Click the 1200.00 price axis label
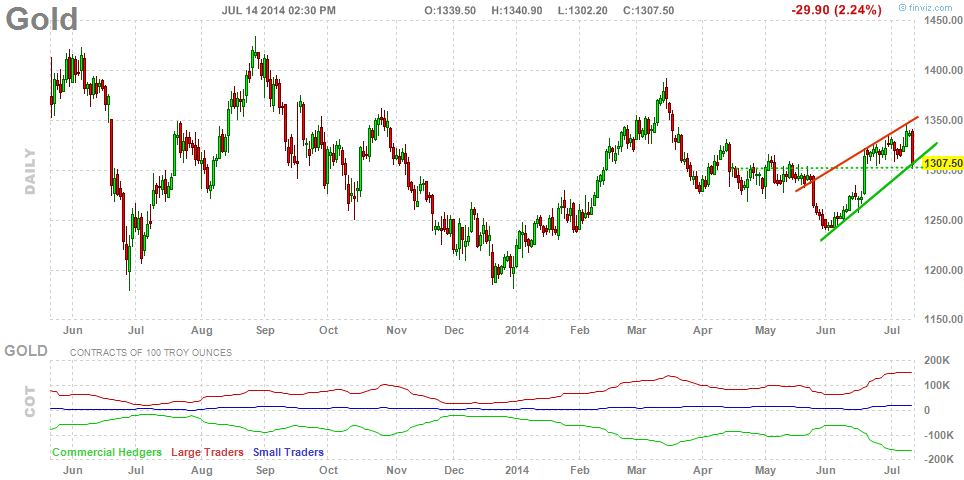Screen dimensions: 964x480 pyautogui.click(x=943, y=270)
